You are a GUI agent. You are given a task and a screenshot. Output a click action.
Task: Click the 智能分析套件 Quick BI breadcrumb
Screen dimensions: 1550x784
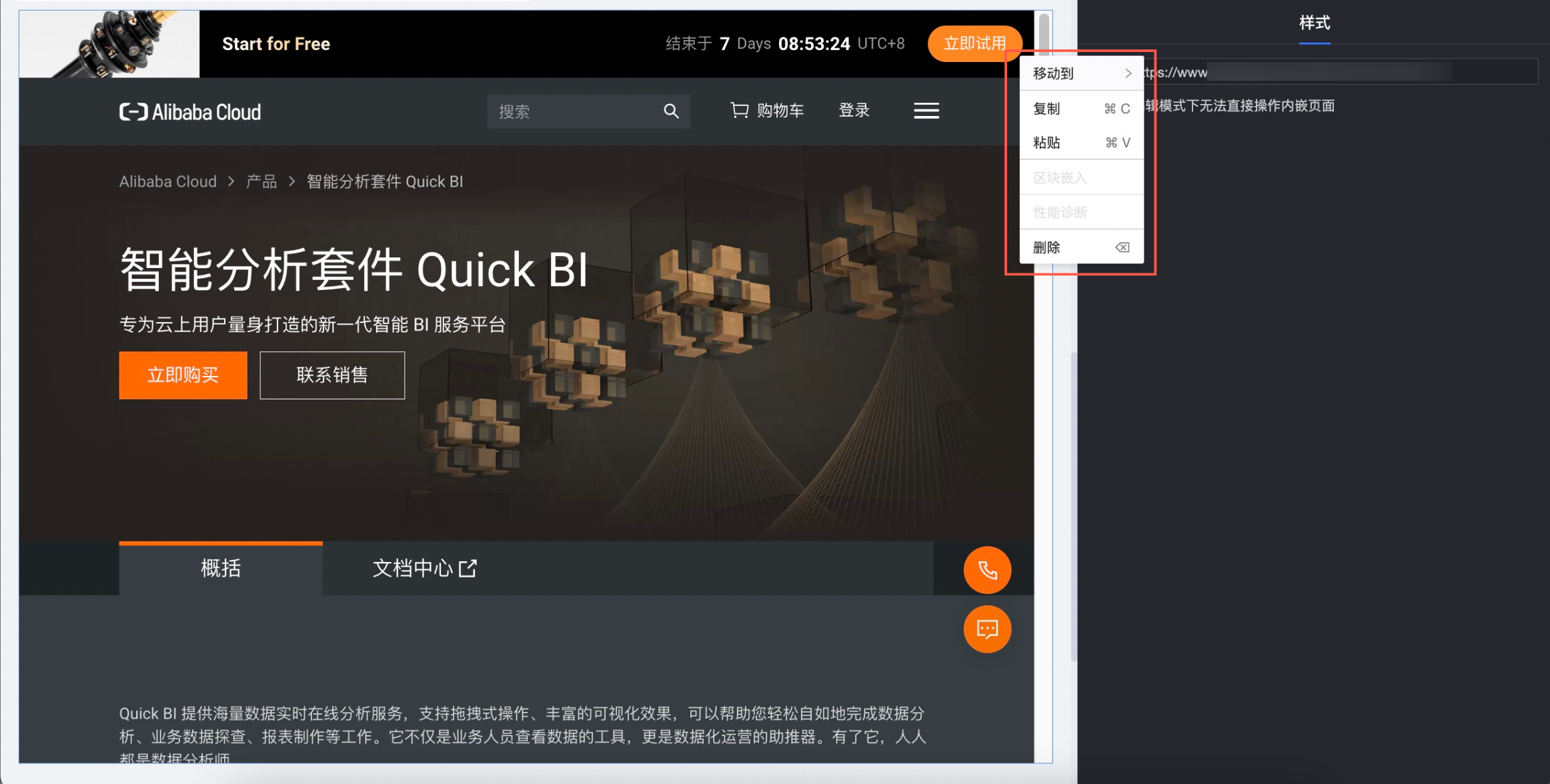click(385, 182)
